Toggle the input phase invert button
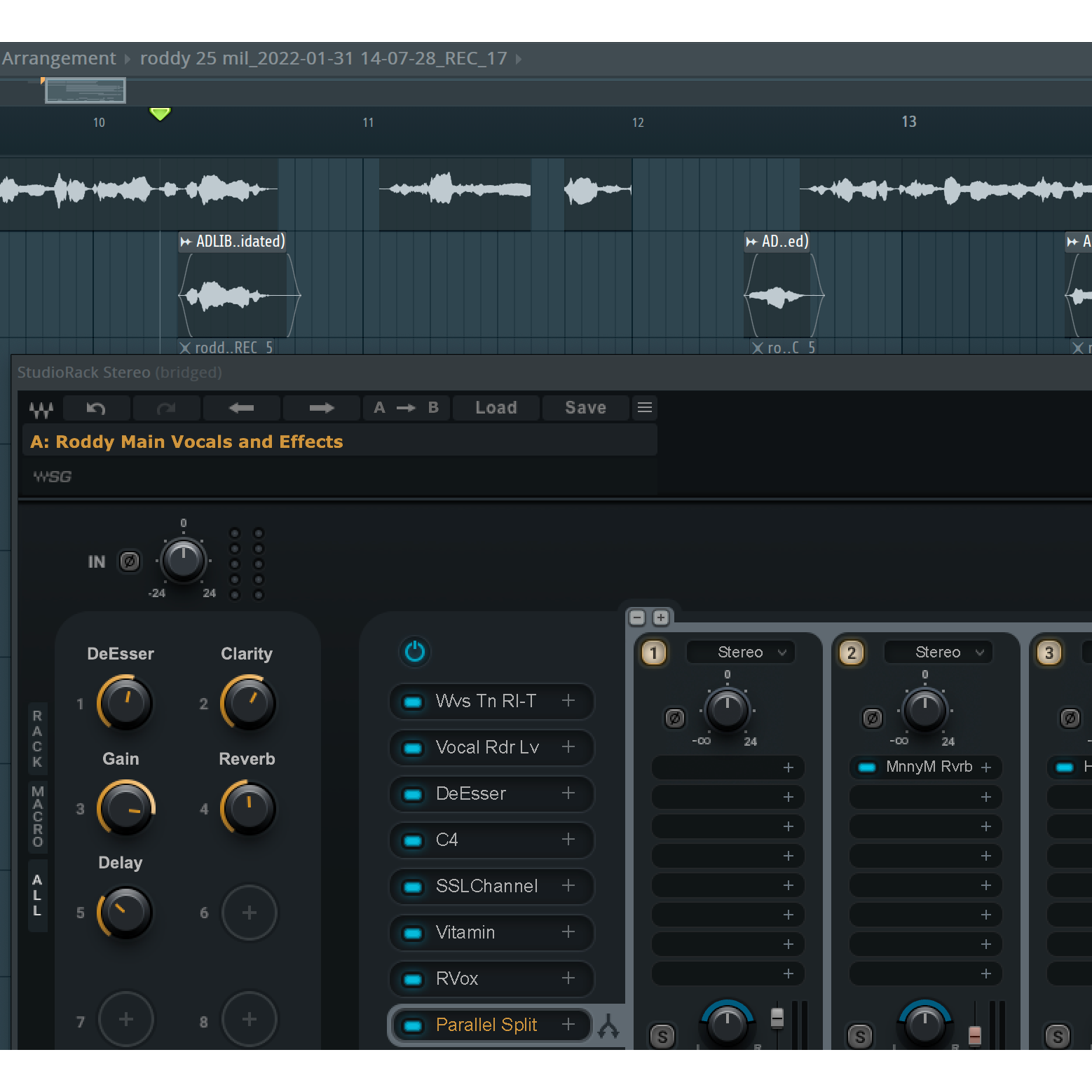Screen dimensions: 1092x1092 130,561
